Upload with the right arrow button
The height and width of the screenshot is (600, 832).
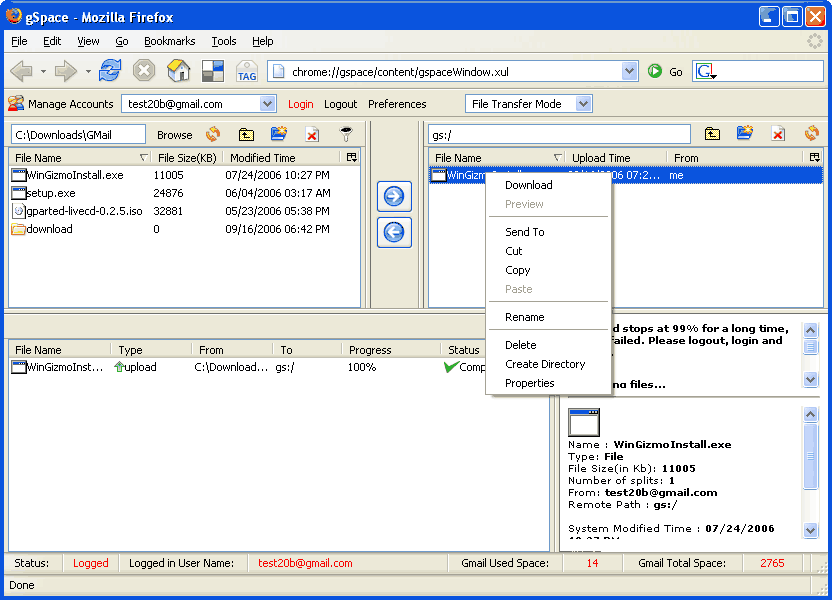point(394,196)
